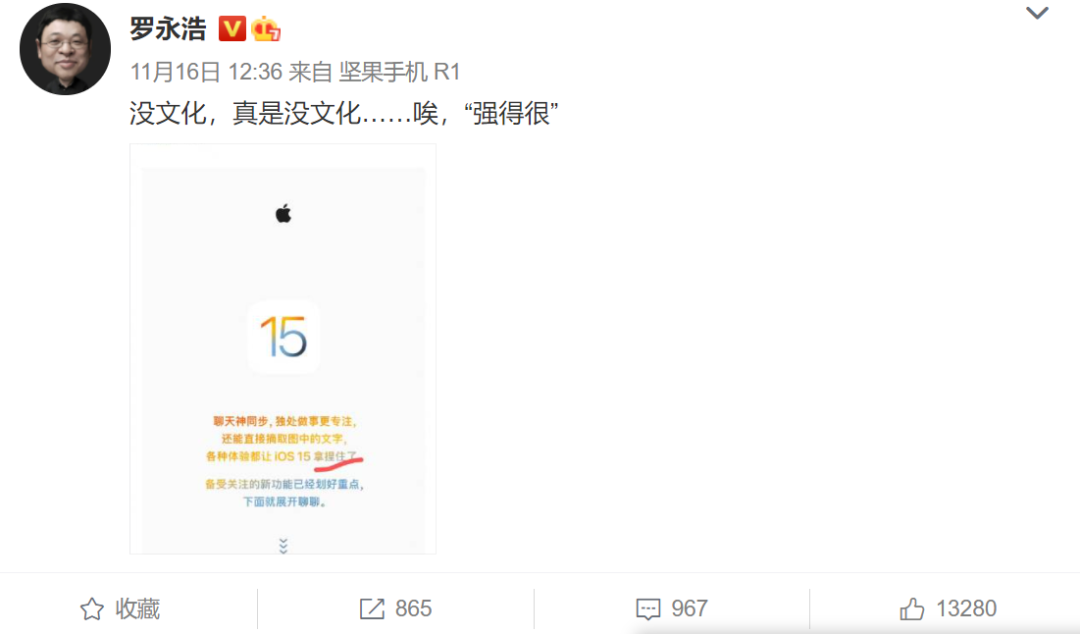The height and width of the screenshot is (634, 1080).
Task: Click the 收藏 label
Action: 138,609
